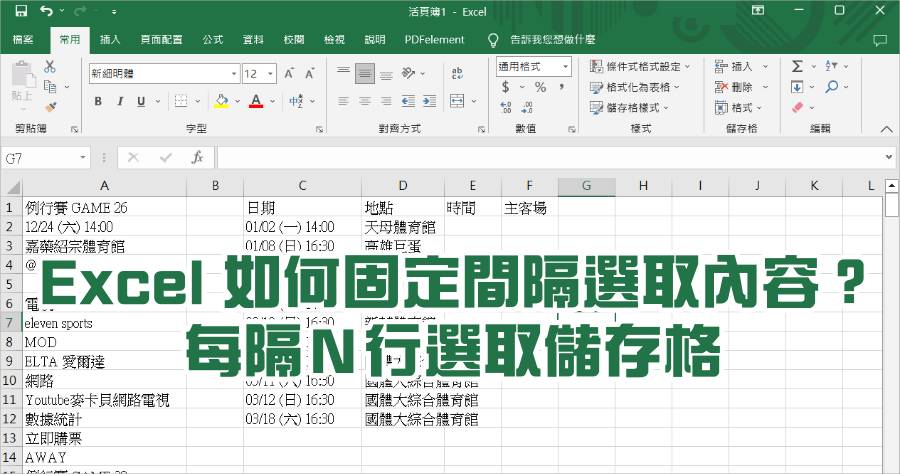Apply red font color
This screenshot has height=474, width=900.
pyautogui.click(x=256, y=102)
